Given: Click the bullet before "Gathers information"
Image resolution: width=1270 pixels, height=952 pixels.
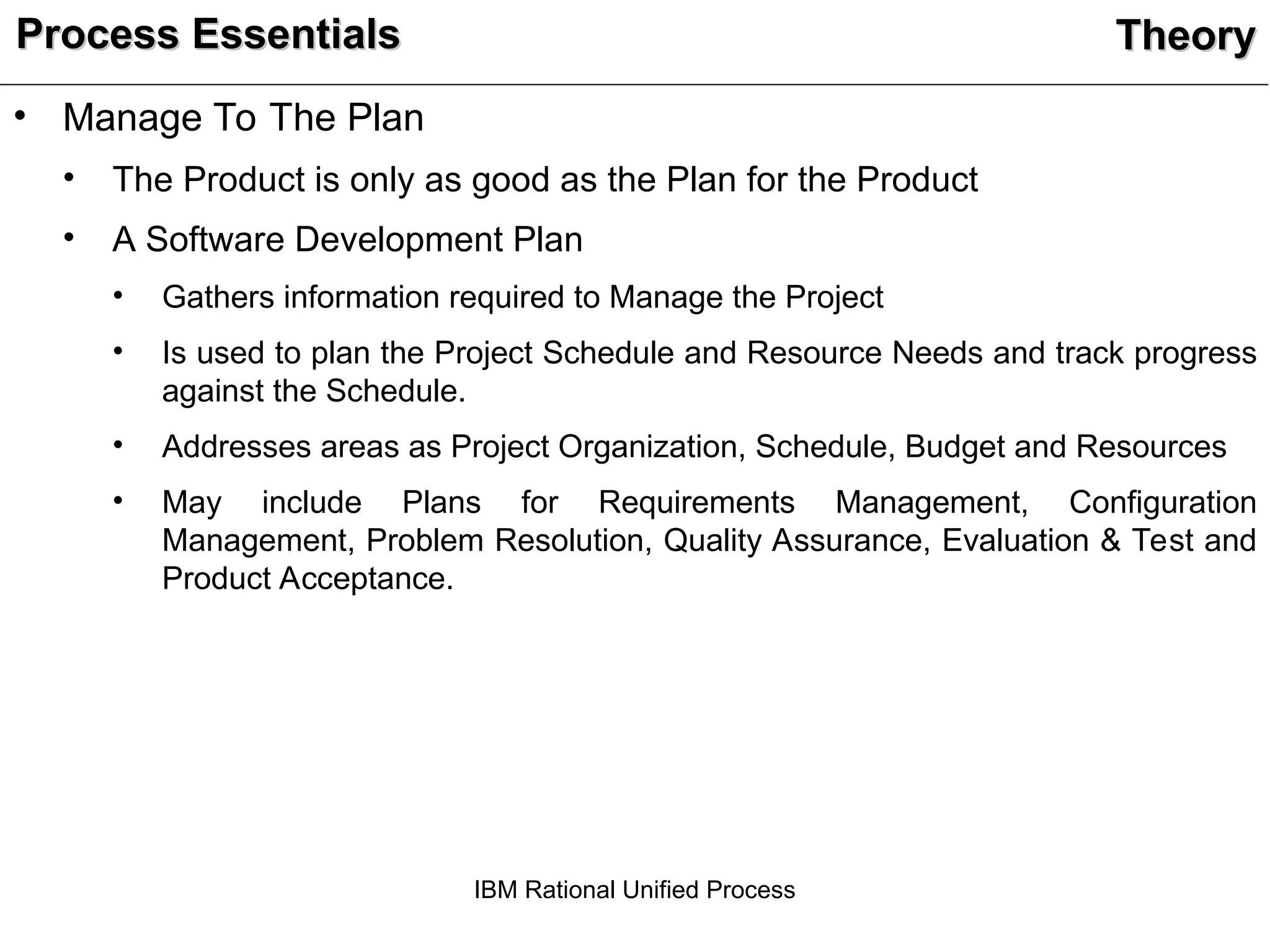Looking at the screenshot, I should click(x=118, y=295).
